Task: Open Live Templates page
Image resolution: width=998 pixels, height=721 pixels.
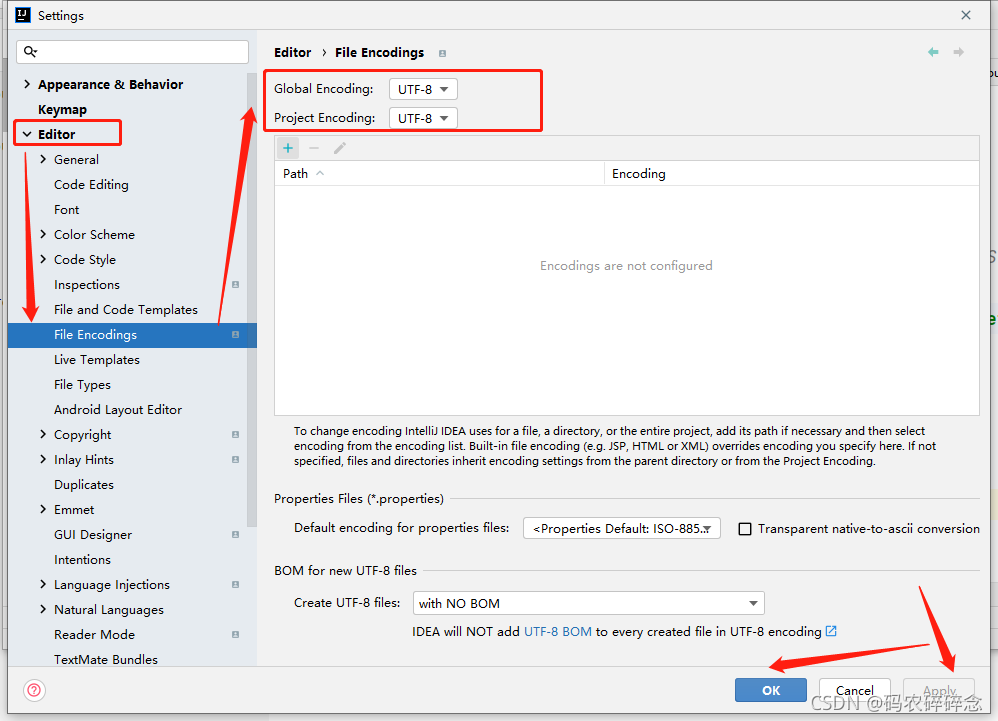Action: pyautogui.click(x=97, y=360)
